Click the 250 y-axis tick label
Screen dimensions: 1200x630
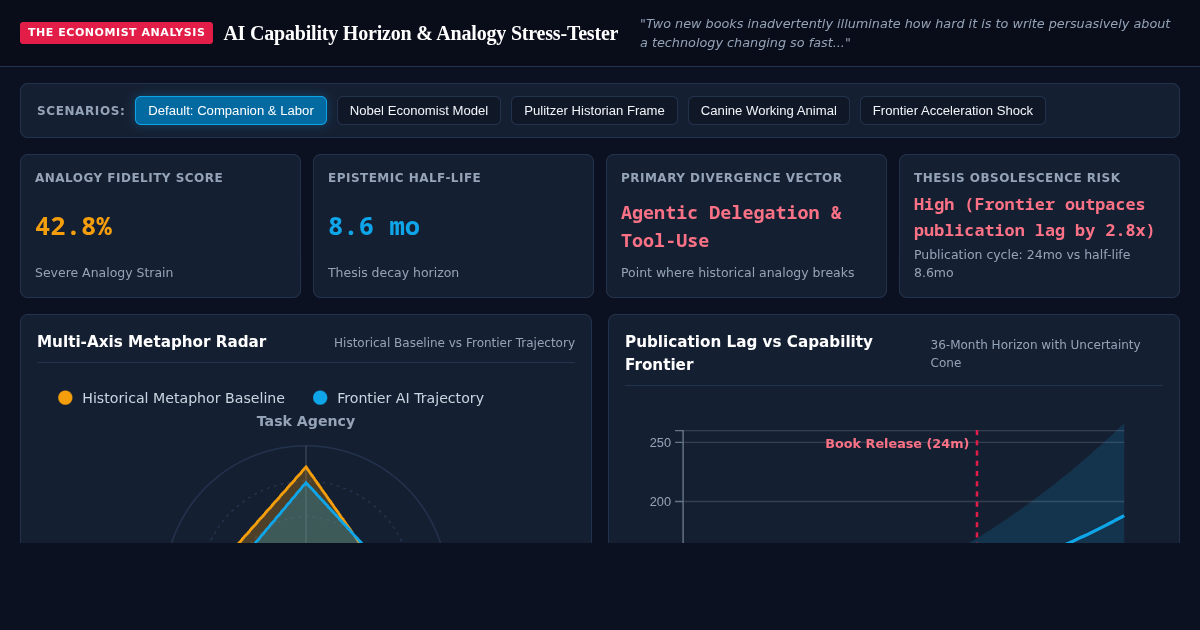tap(660, 443)
